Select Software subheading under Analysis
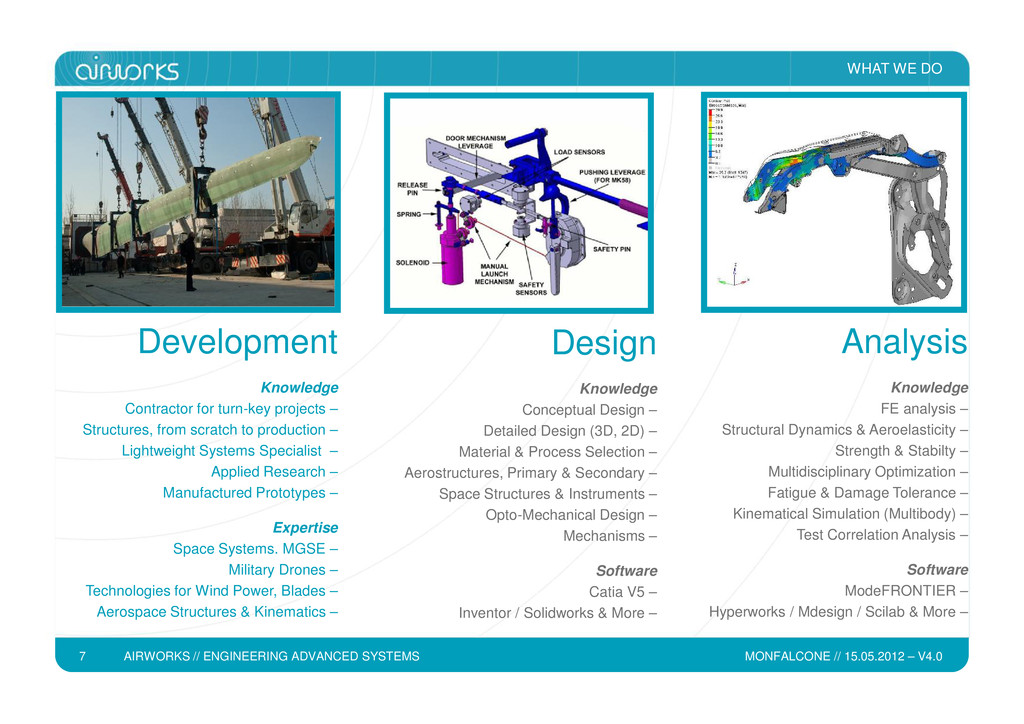This screenshot has width=1024, height=724. (x=937, y=570)
